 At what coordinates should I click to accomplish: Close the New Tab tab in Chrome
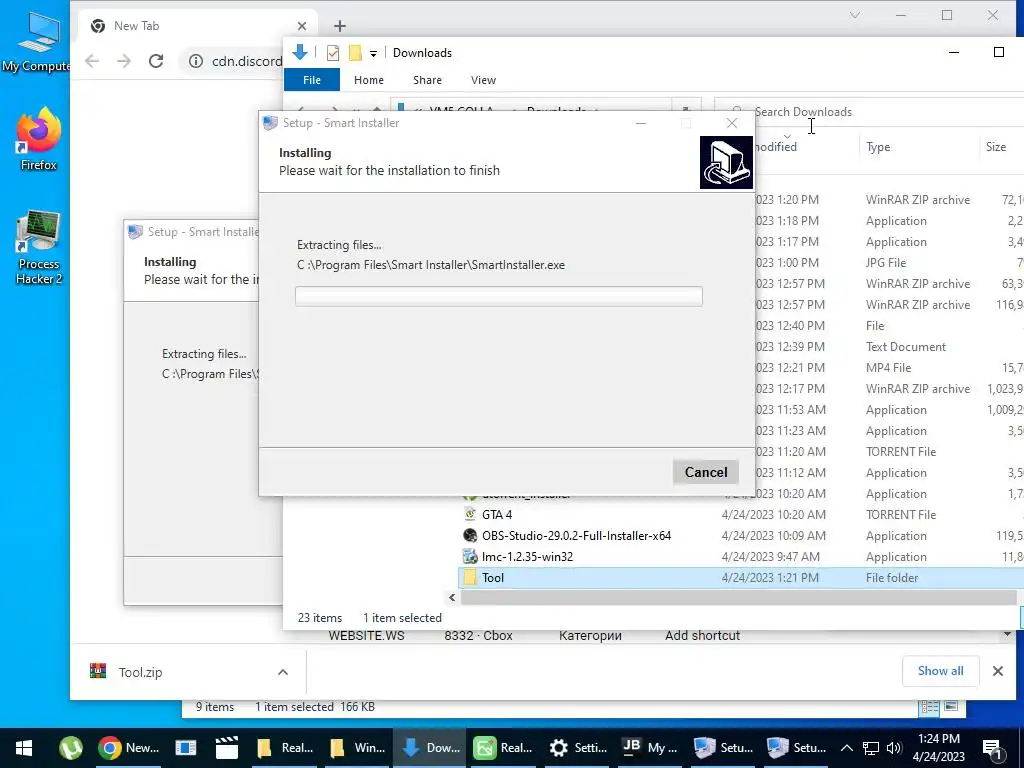[302, 26]
